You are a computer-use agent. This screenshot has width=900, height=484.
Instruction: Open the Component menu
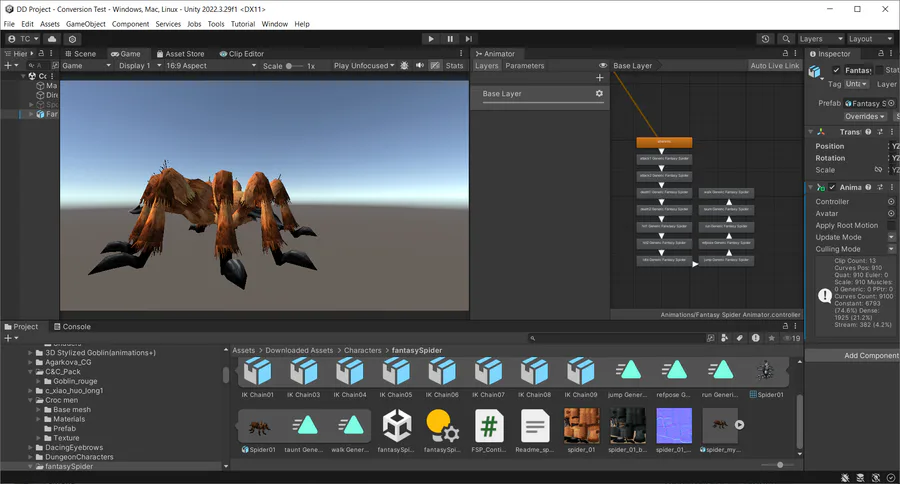point(130,24)
